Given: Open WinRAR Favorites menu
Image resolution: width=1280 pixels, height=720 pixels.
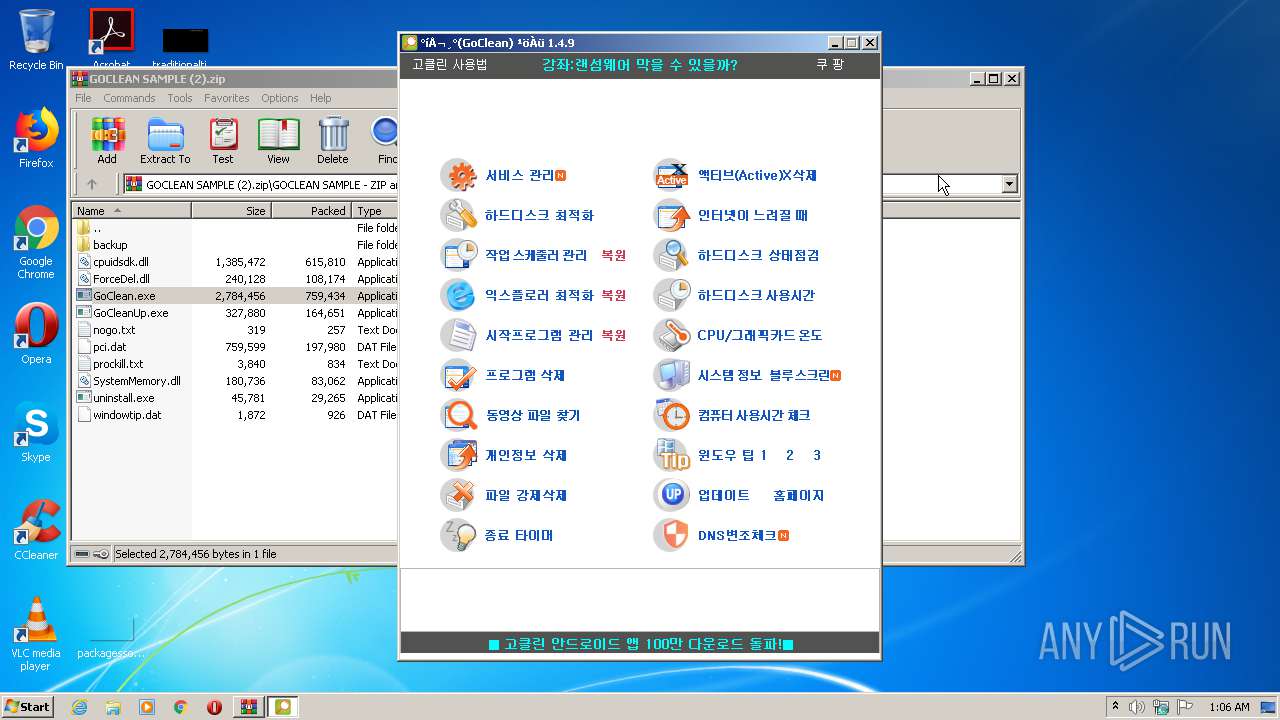Looking at the screenshot, I should pos(227,98).
